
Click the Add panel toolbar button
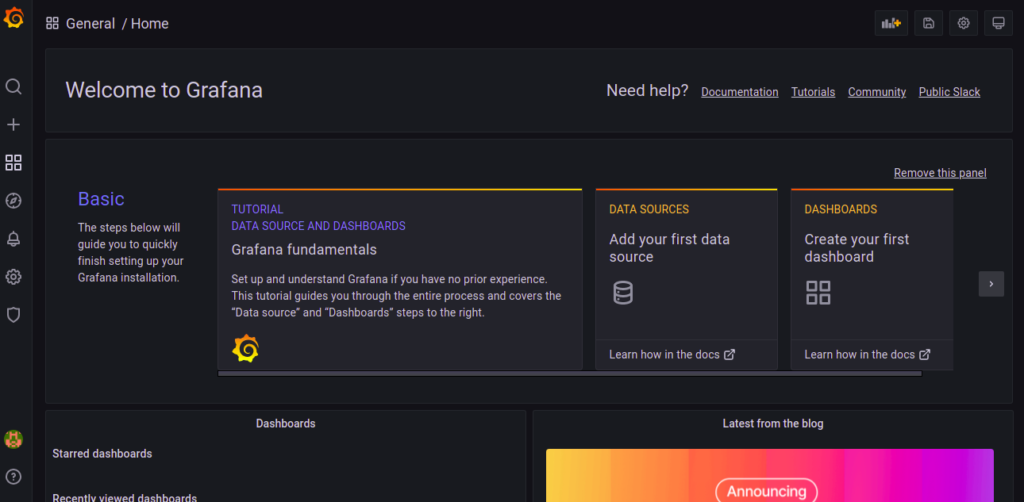(891, 23)
